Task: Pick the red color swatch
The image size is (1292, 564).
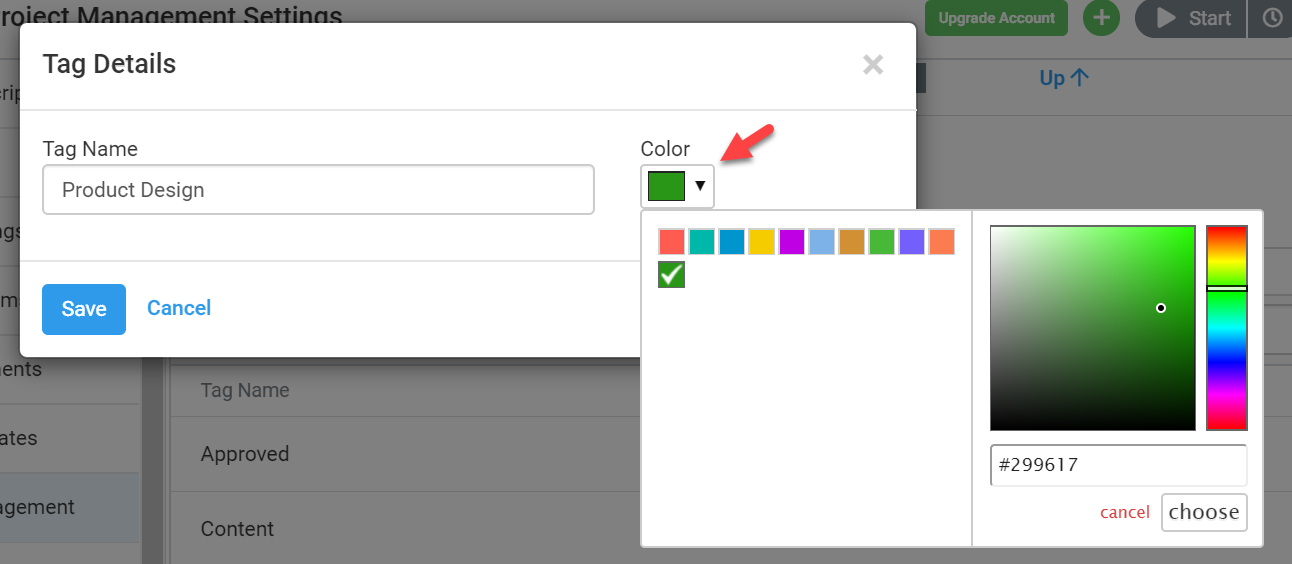Action: (672, 241)
